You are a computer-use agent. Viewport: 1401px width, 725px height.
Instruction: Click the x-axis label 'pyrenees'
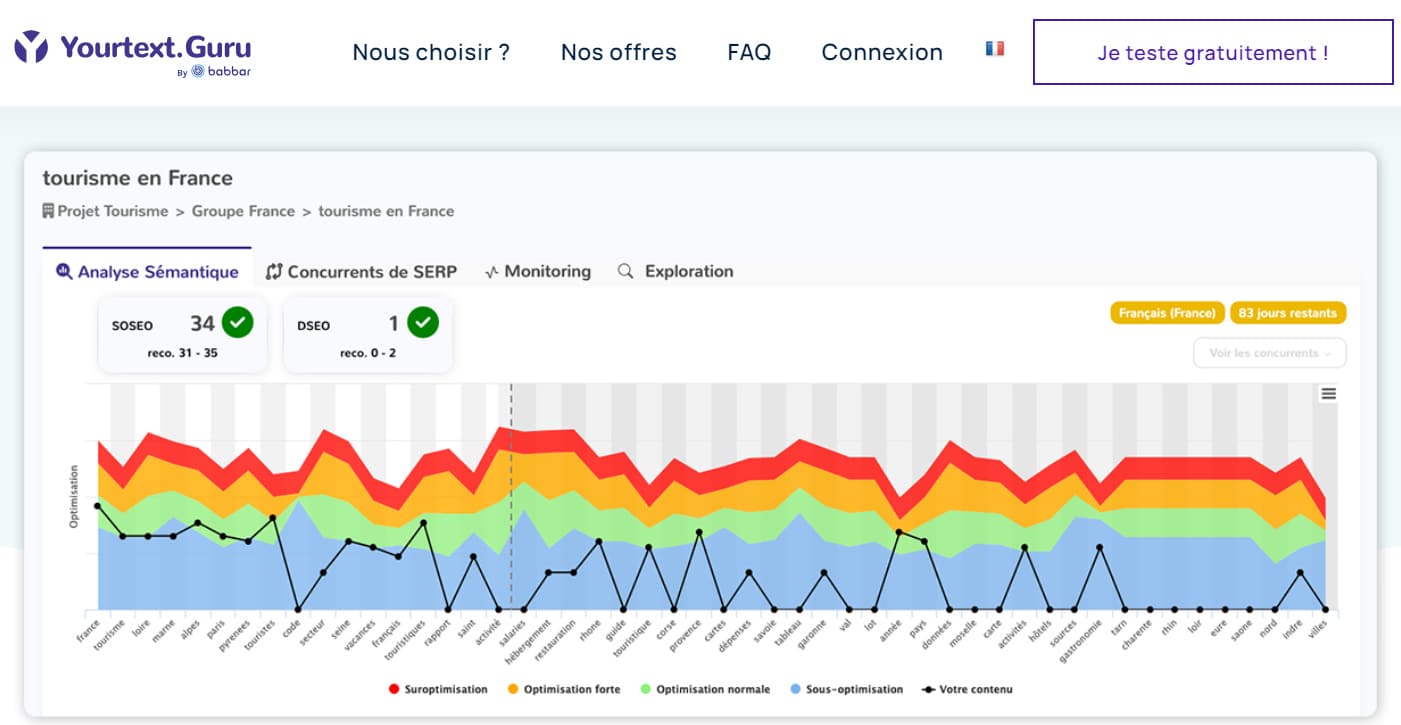[236, 635]
